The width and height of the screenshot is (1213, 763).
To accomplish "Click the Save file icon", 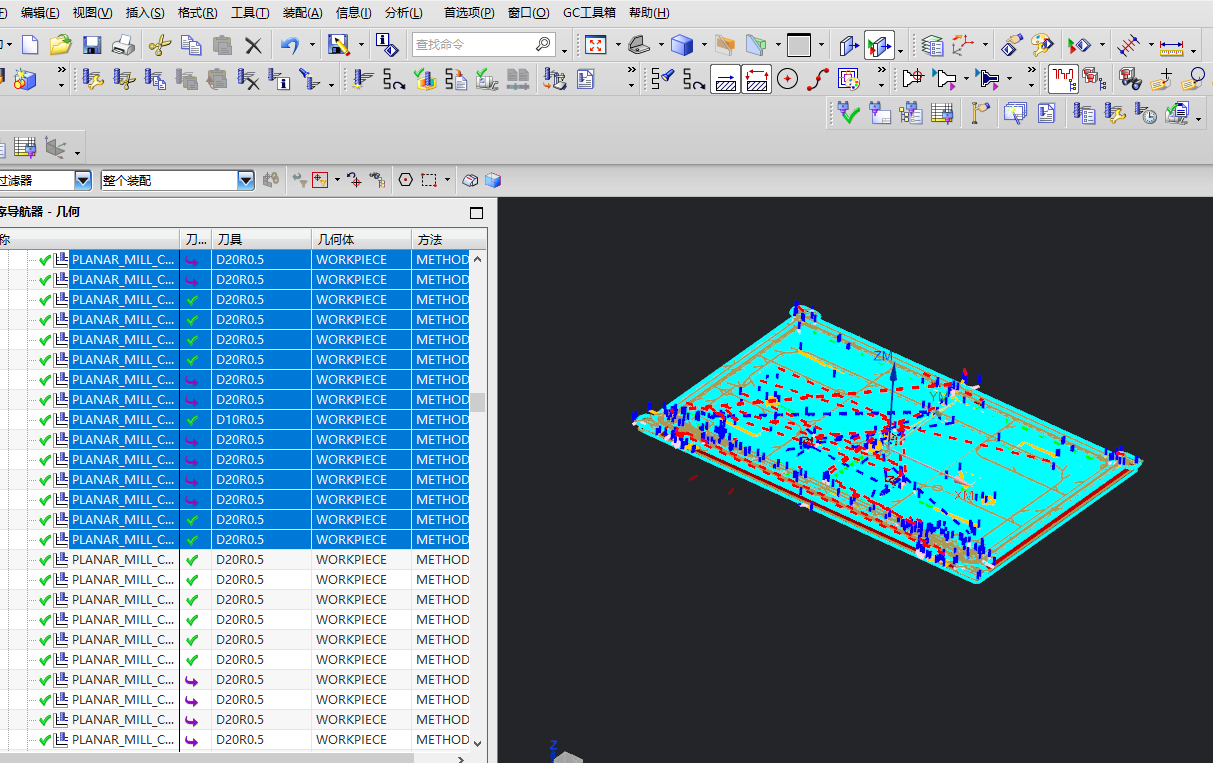I will coord(92,45).
